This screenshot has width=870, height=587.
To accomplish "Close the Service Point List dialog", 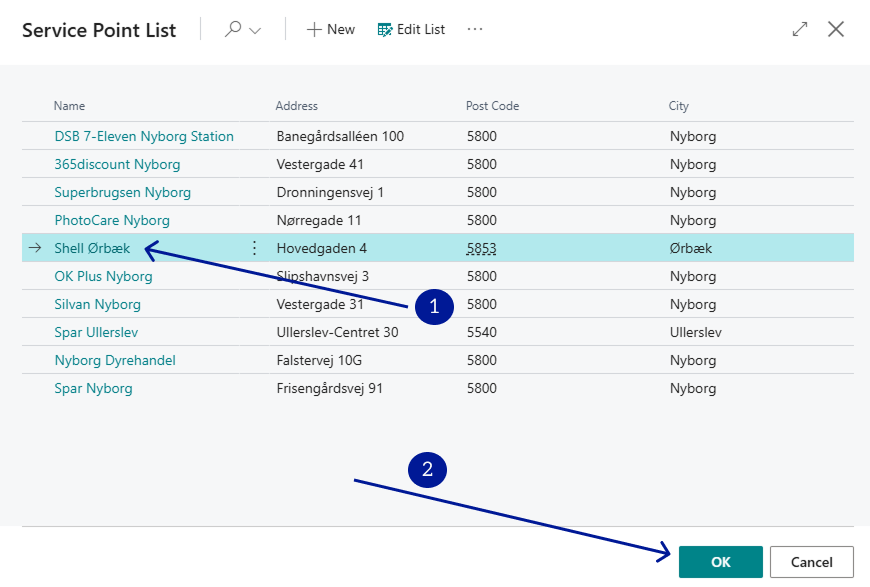I will coord(836,30).
